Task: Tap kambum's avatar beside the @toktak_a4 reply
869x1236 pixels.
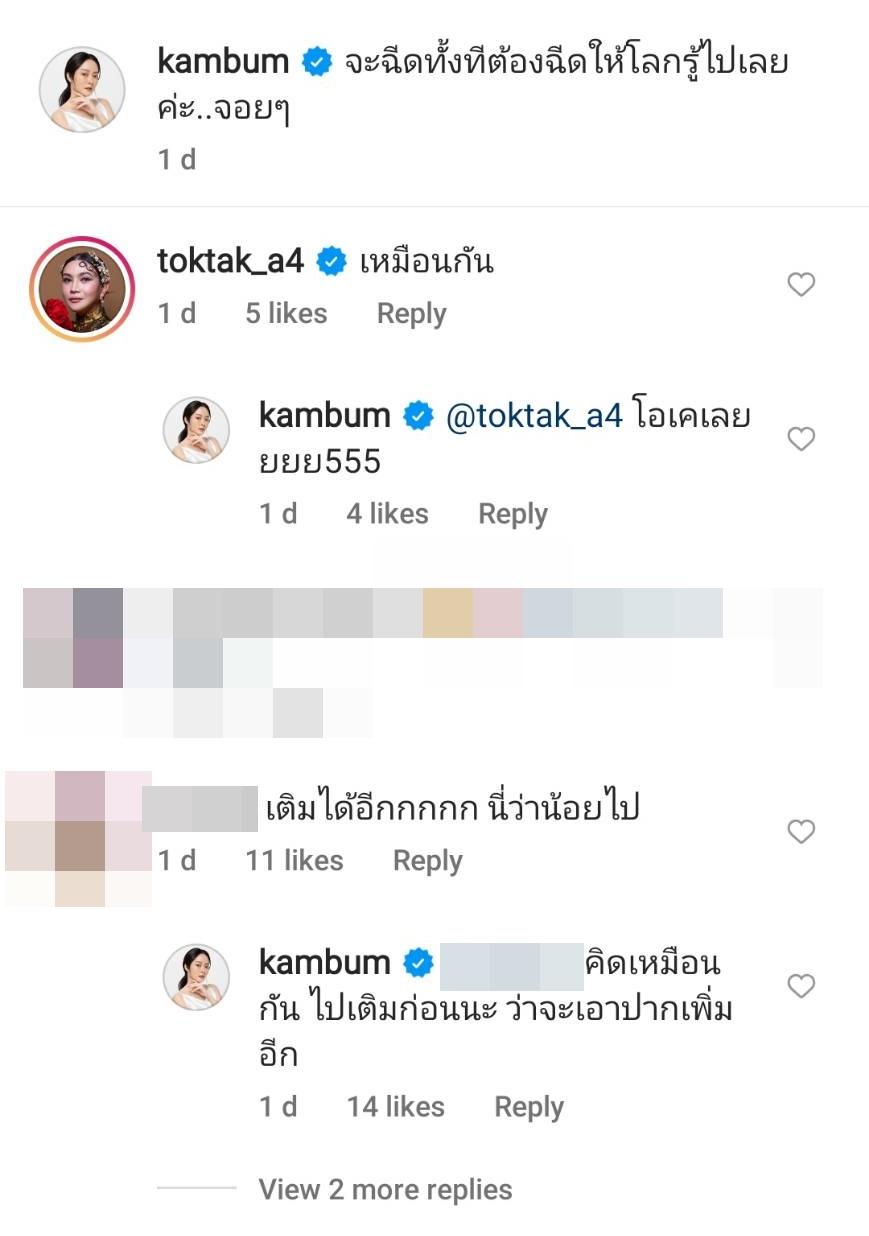Action: (197, 429)
